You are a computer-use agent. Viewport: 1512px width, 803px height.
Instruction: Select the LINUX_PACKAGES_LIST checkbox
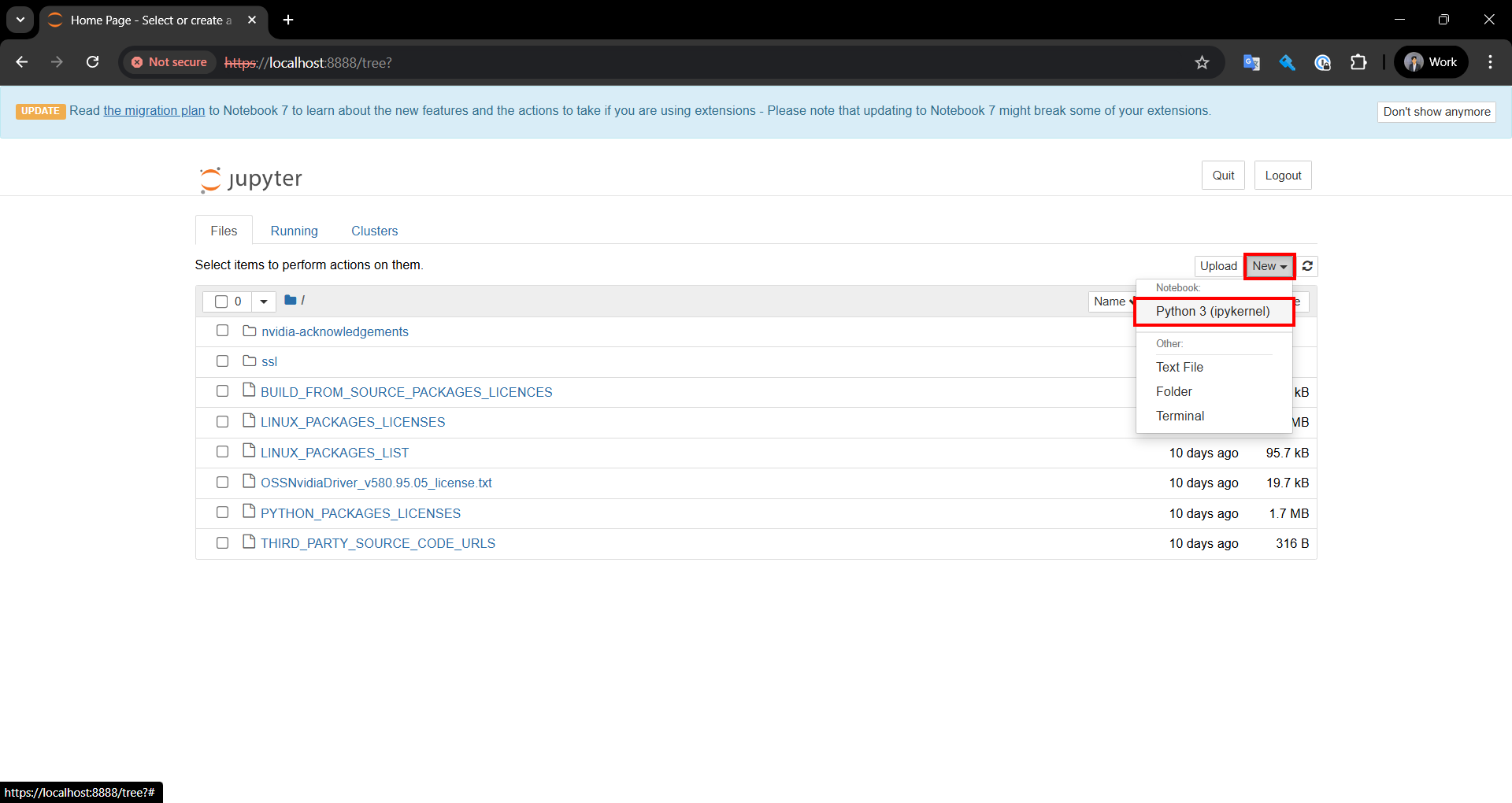tap(222, 451)
